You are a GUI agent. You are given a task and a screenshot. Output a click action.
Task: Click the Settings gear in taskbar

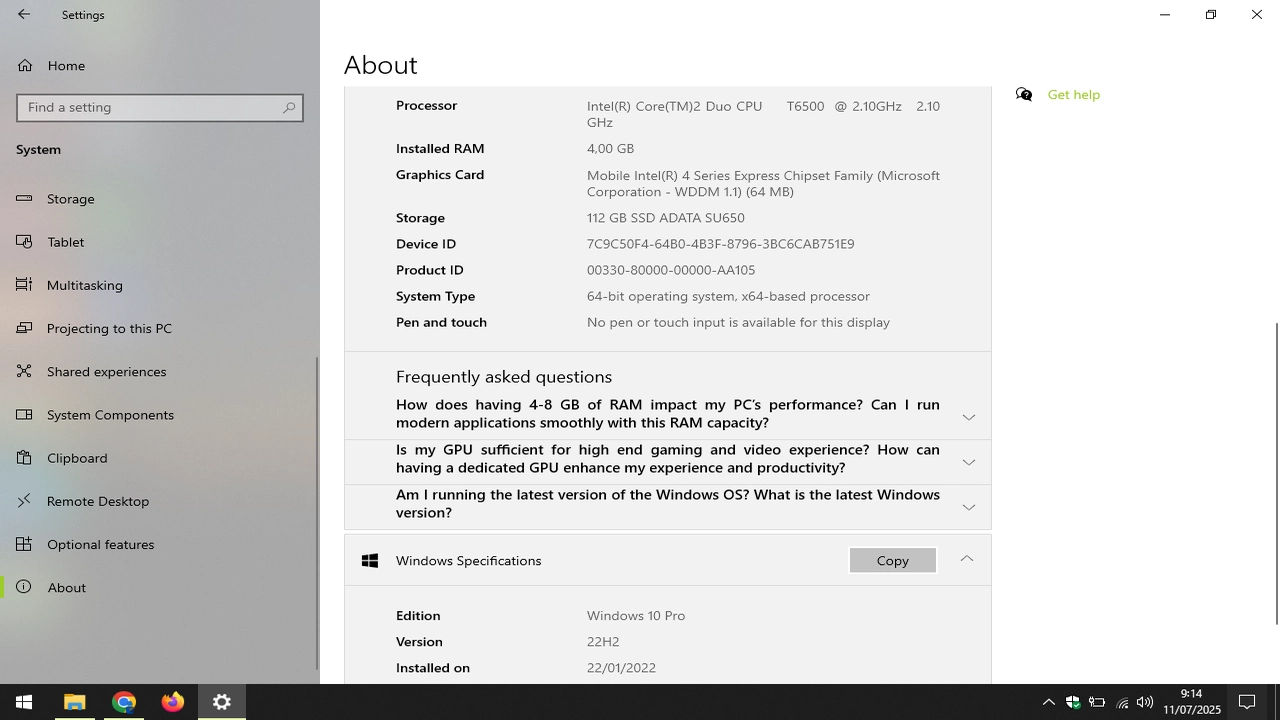click(x=222, y=702)
